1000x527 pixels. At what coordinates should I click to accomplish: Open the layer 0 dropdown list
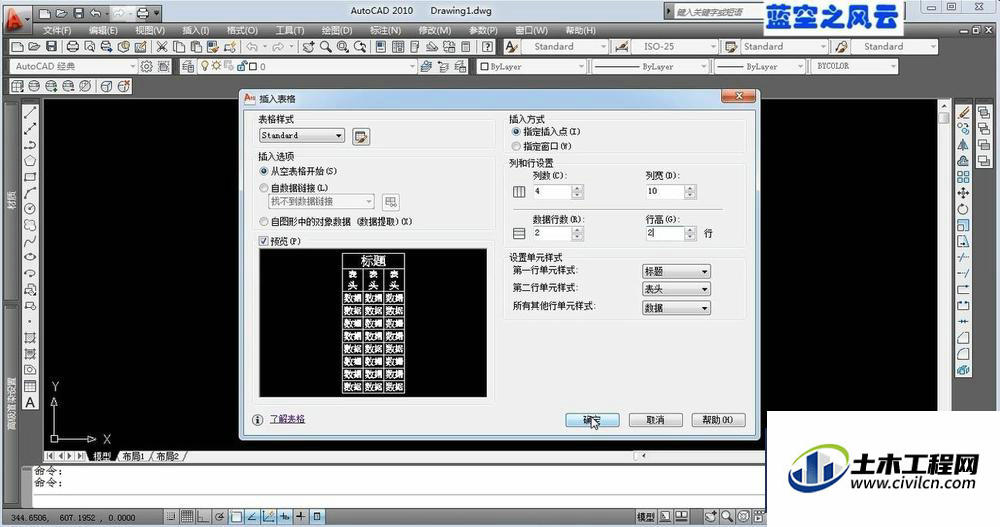[307, 66]
